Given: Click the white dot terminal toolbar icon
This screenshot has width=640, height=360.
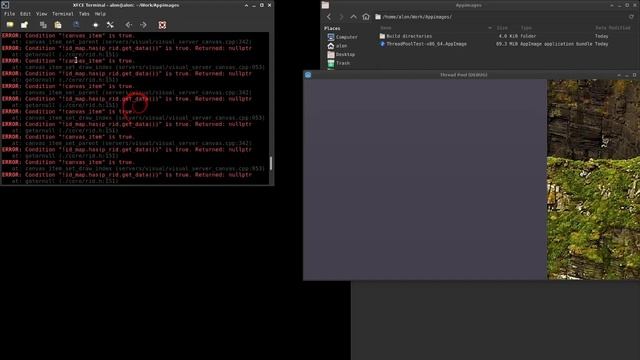Looking at the screenshot, I should click(96, 25).
